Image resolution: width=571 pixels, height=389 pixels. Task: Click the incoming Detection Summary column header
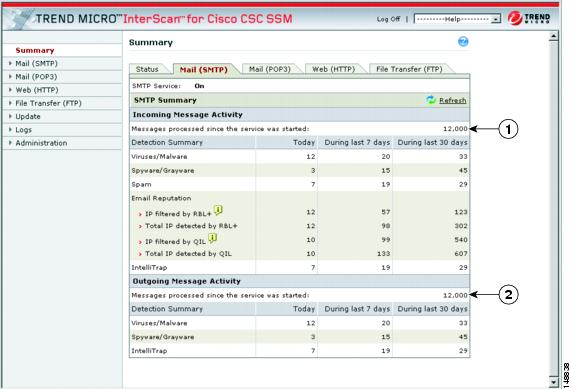click(x=167, y=142)
